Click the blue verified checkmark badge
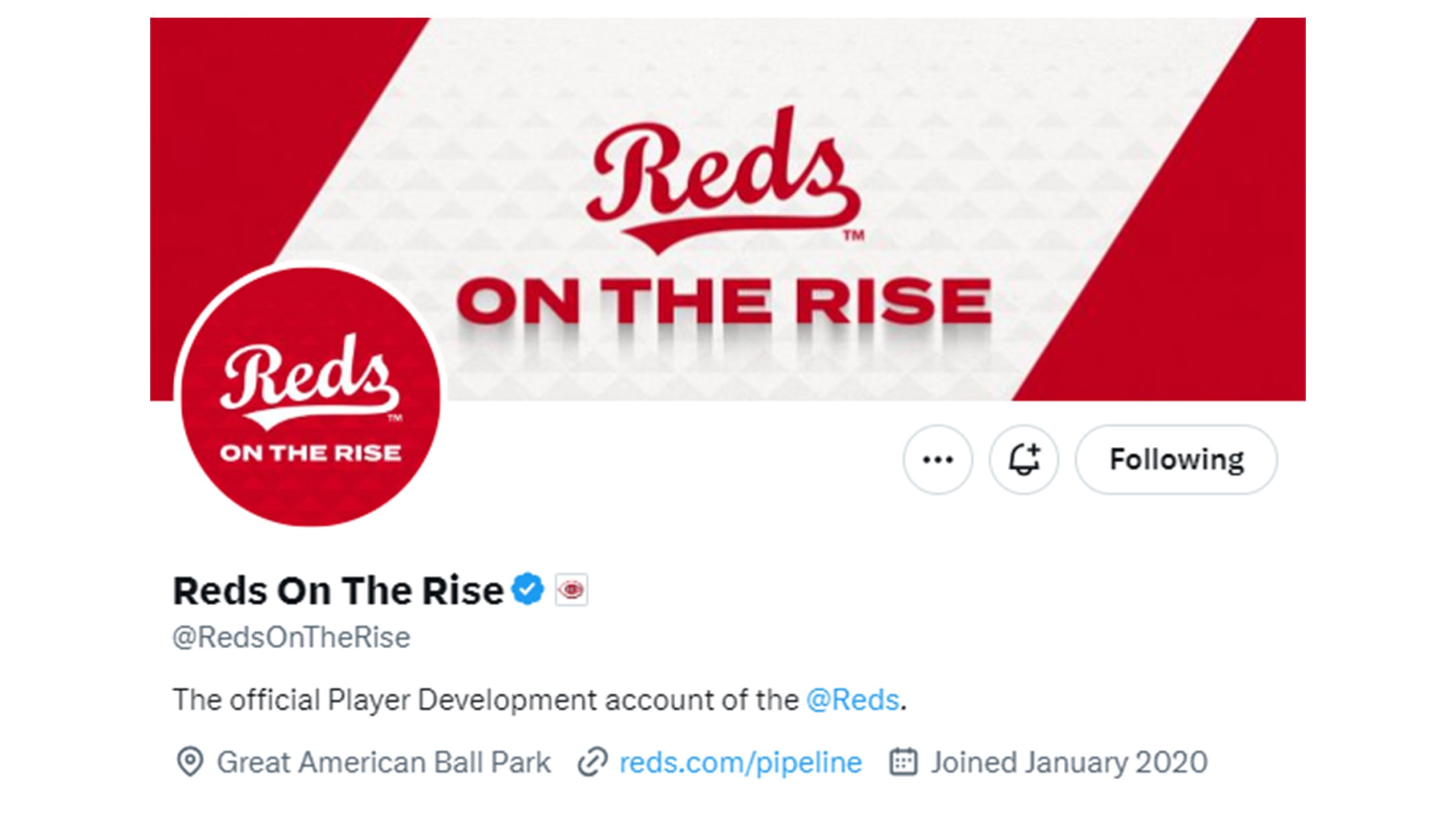Image resolution: width=1456 pixels, height=819 pixels. 528,589
